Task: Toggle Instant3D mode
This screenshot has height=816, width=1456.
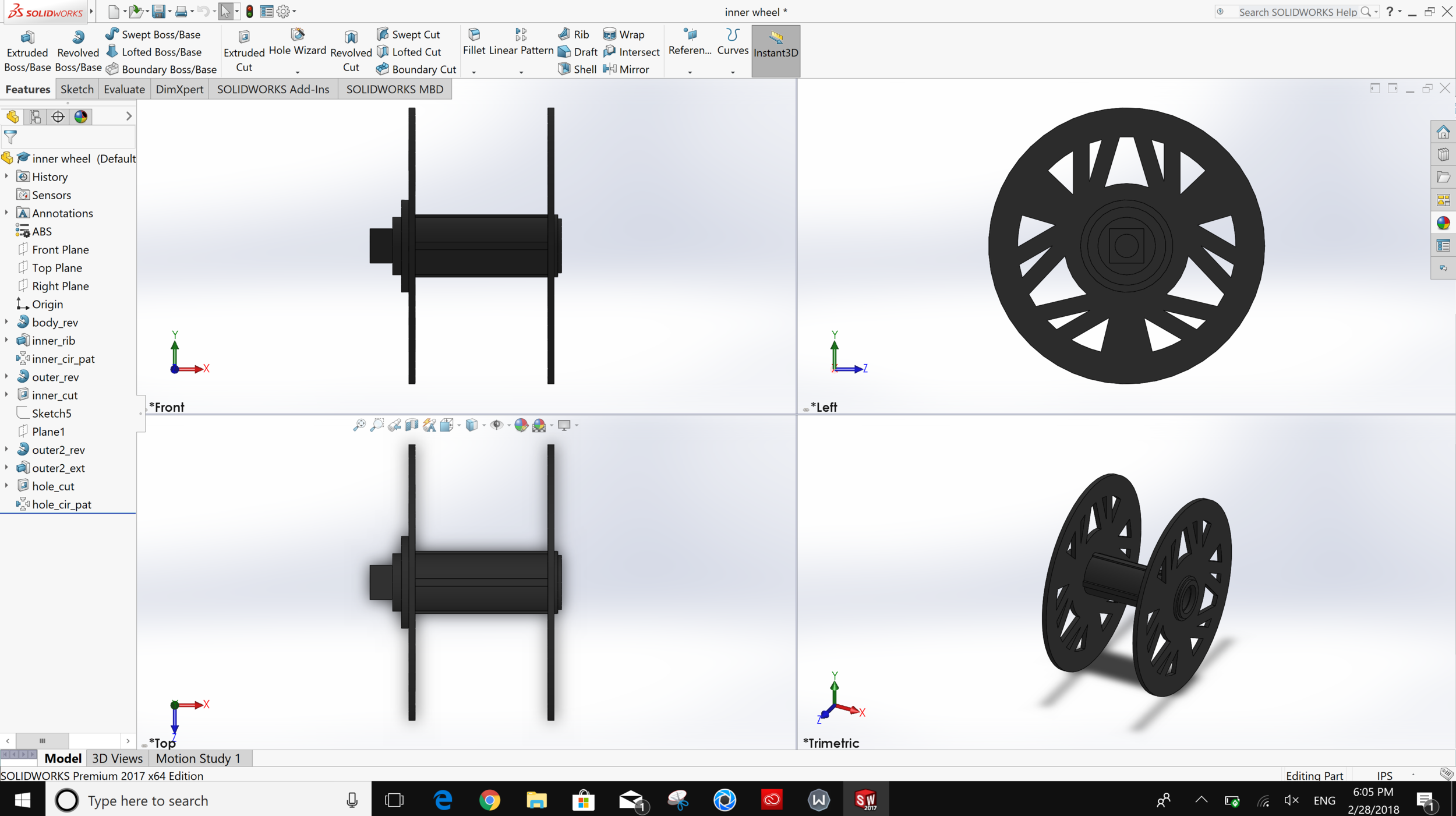Action: pos(776,51)
